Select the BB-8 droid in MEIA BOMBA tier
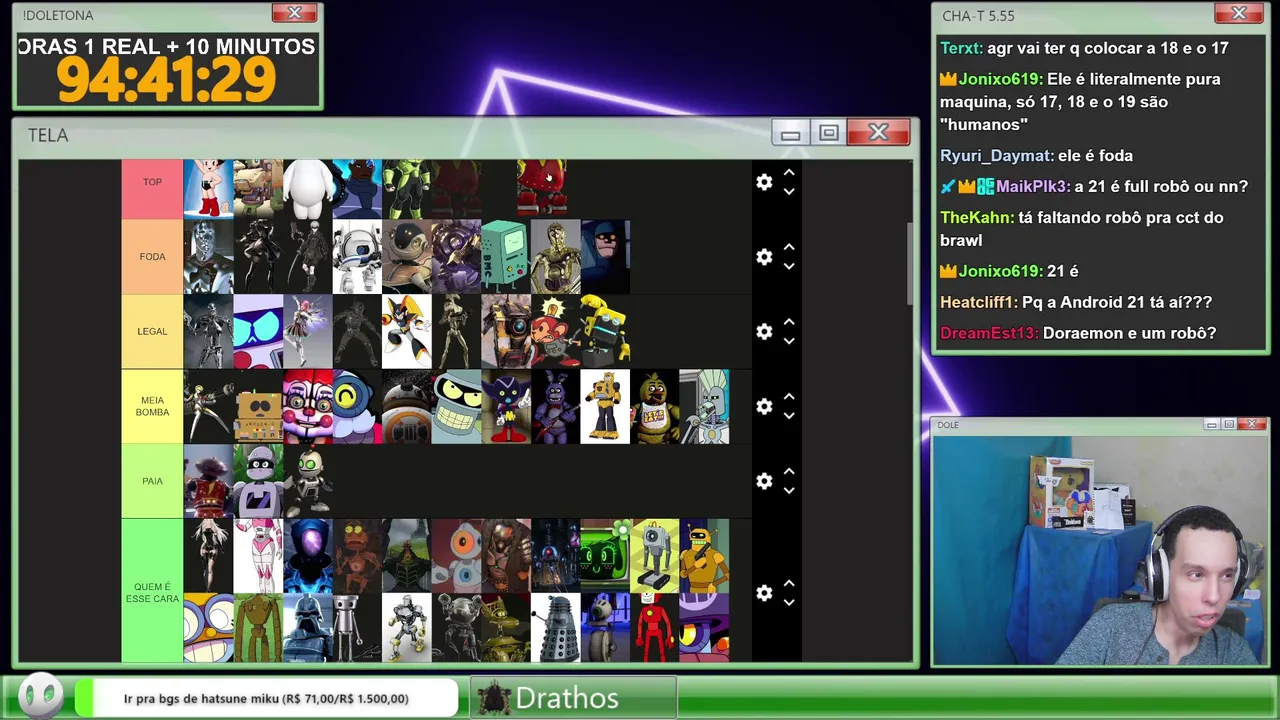The width and height of the screenshot is (1280, 720). coord(406,406)
